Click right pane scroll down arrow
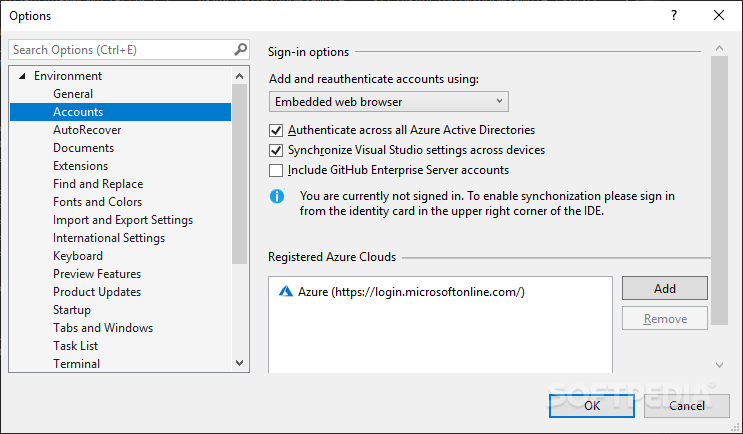This screenshot has width=743, height=434. point(719,365)
